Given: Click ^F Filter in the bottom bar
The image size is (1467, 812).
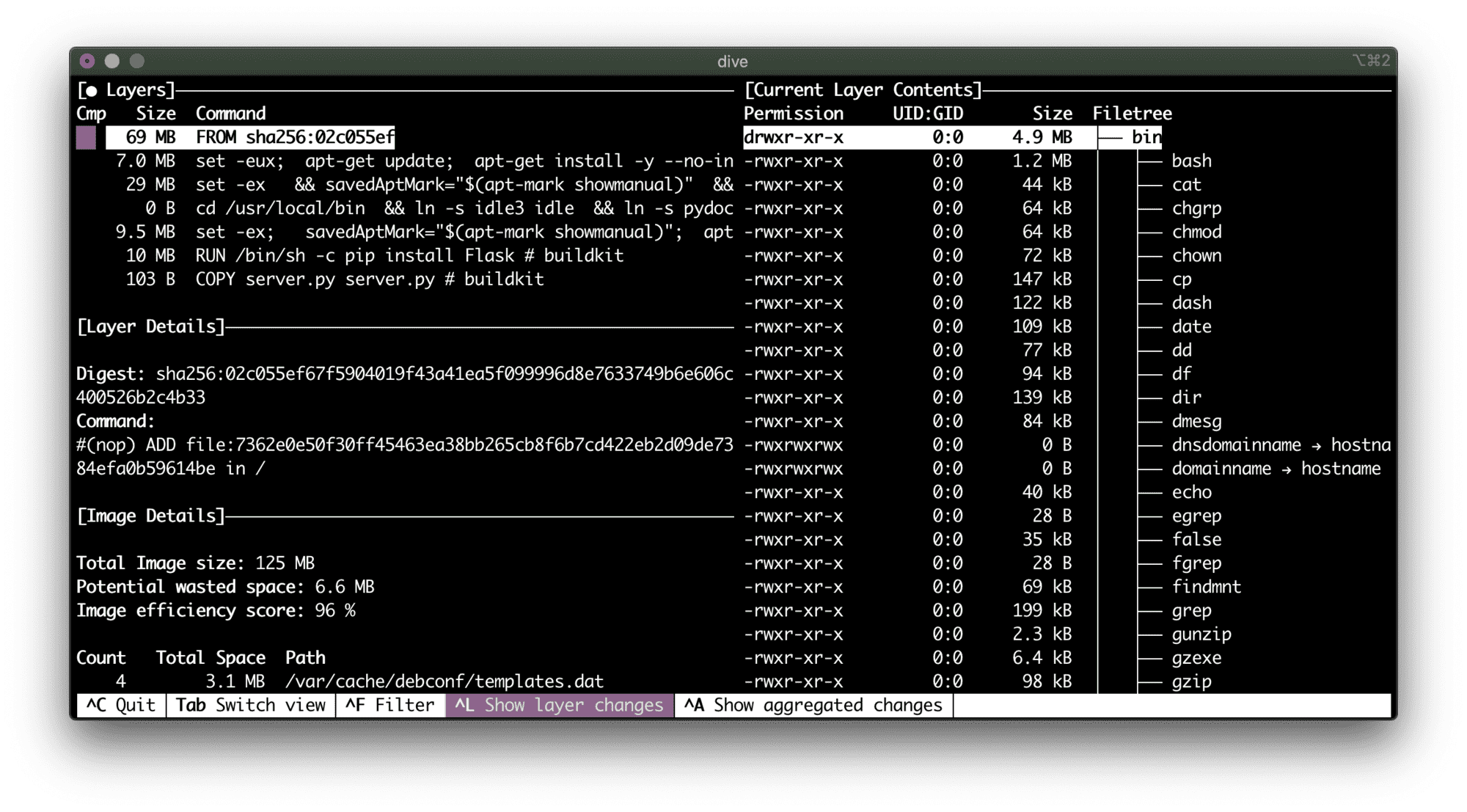Looking at the screenshot, I should 389,705.
